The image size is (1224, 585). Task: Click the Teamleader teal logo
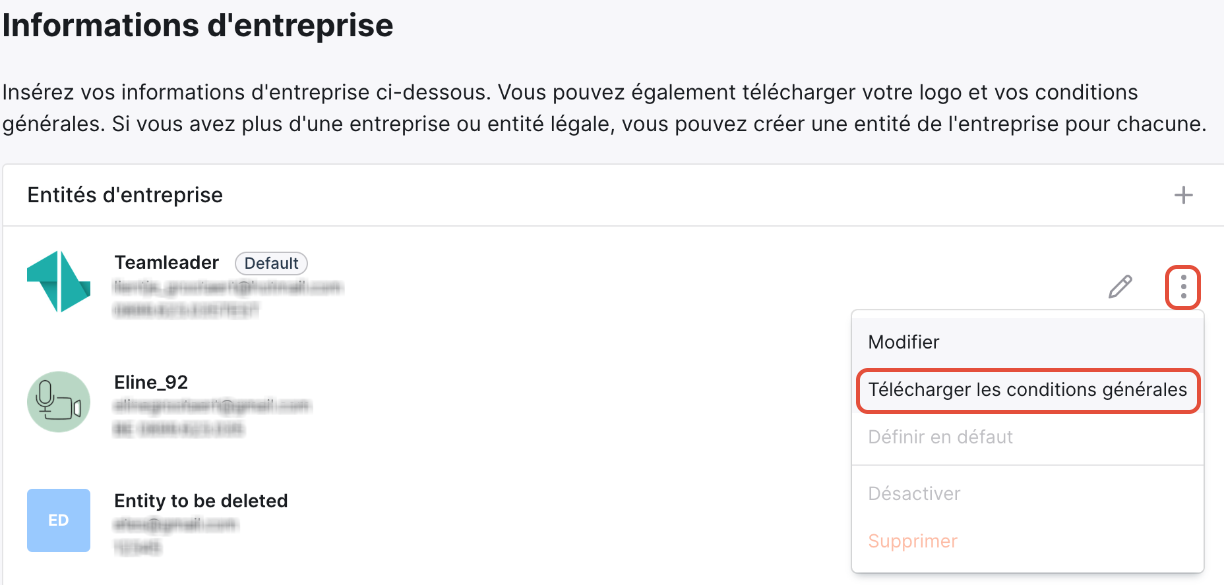coord(58,280)
